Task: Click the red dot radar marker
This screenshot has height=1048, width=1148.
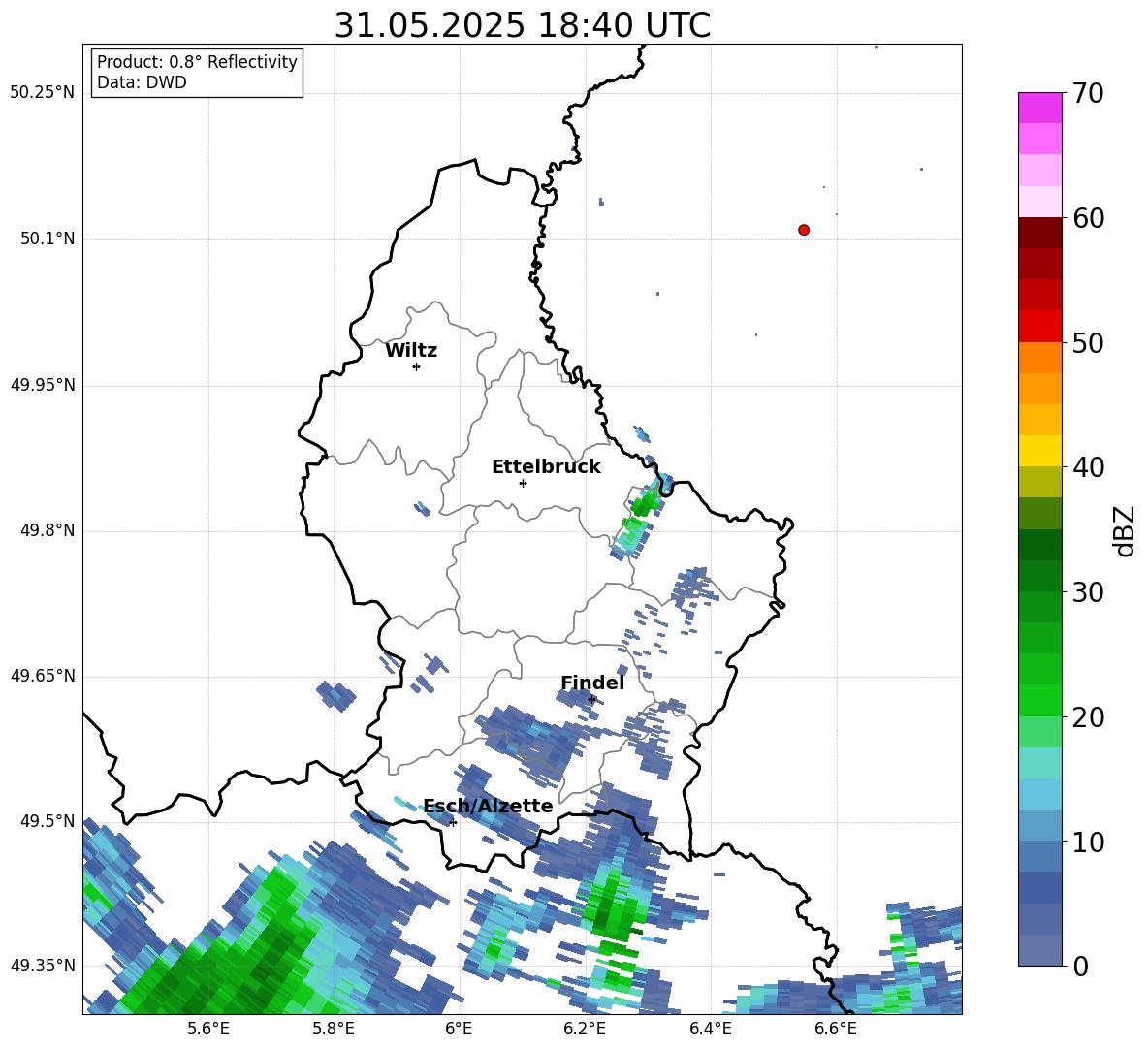Action: [x=804, y=230]
